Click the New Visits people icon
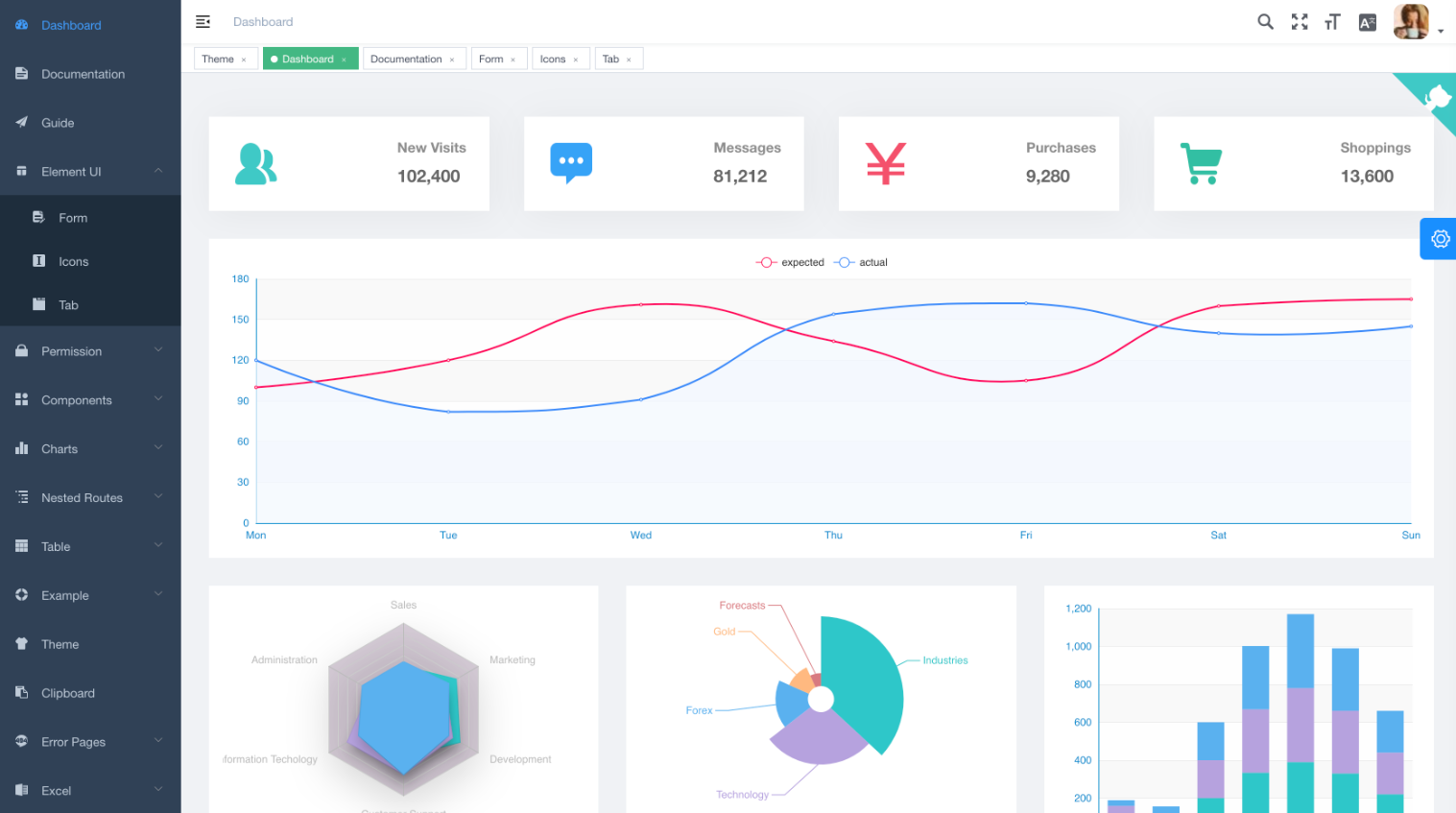 (x=256, y=164)
